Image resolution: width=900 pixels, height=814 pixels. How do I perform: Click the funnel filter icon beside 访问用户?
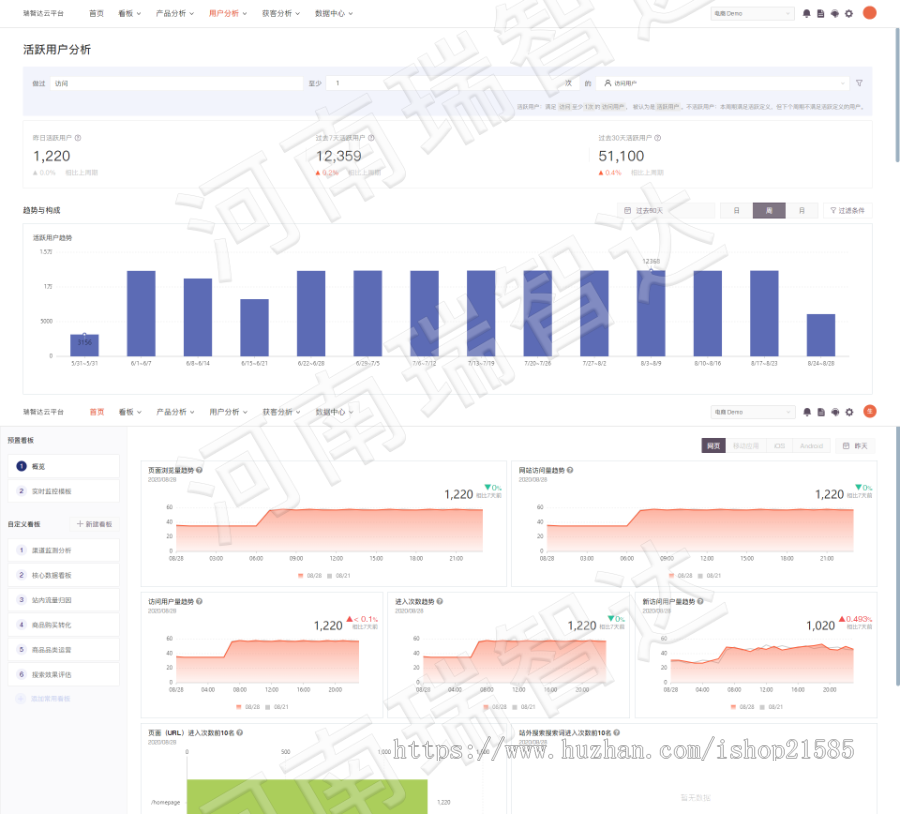pos(859,83)
